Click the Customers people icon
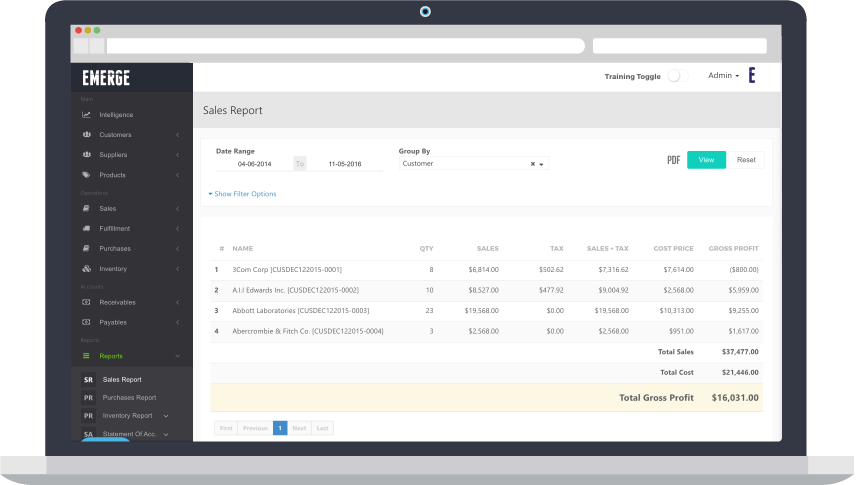861x485 pixels. click(x=87, y=135)
